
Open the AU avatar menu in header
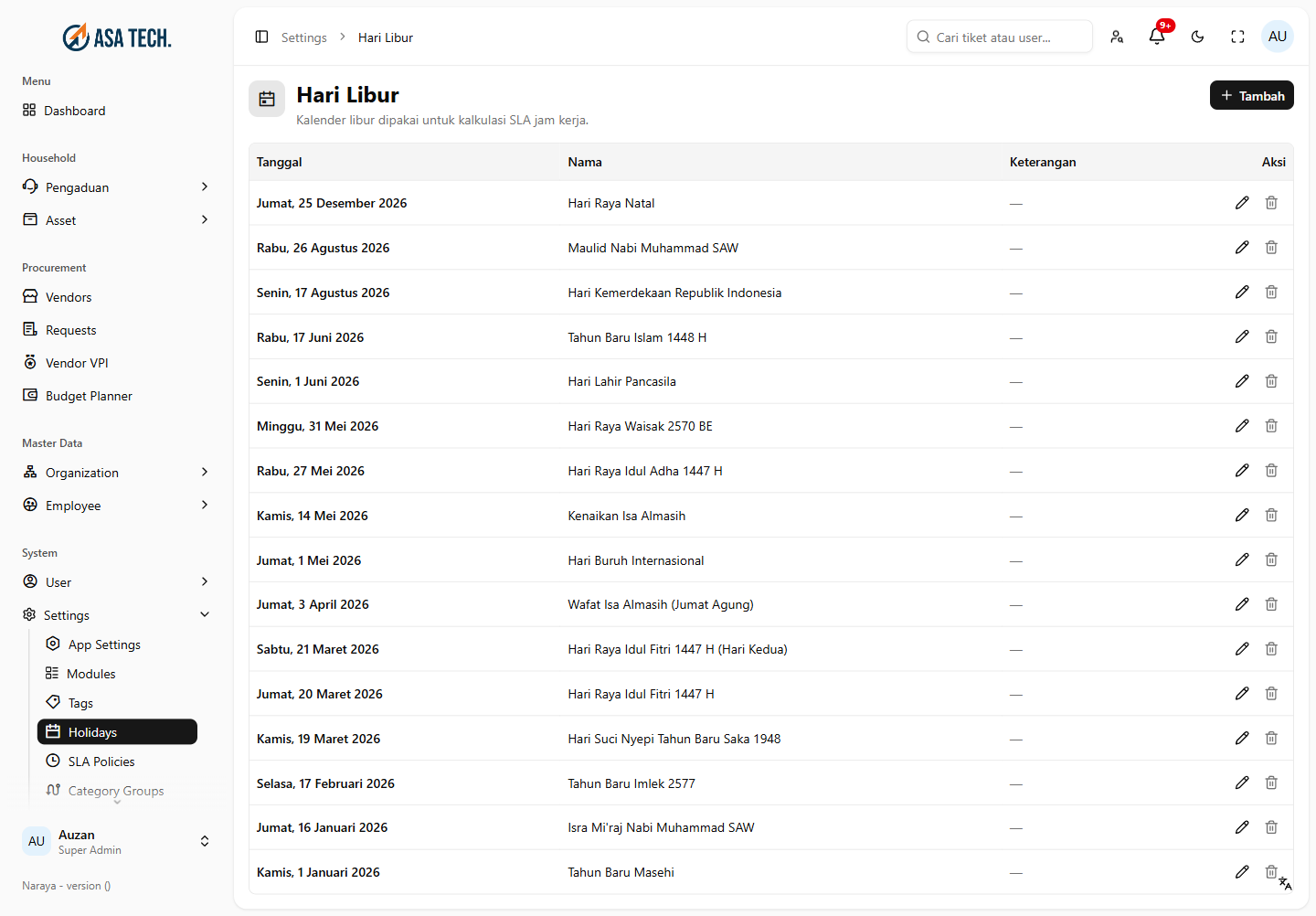pyautogui.click(x=1278, y=37)
